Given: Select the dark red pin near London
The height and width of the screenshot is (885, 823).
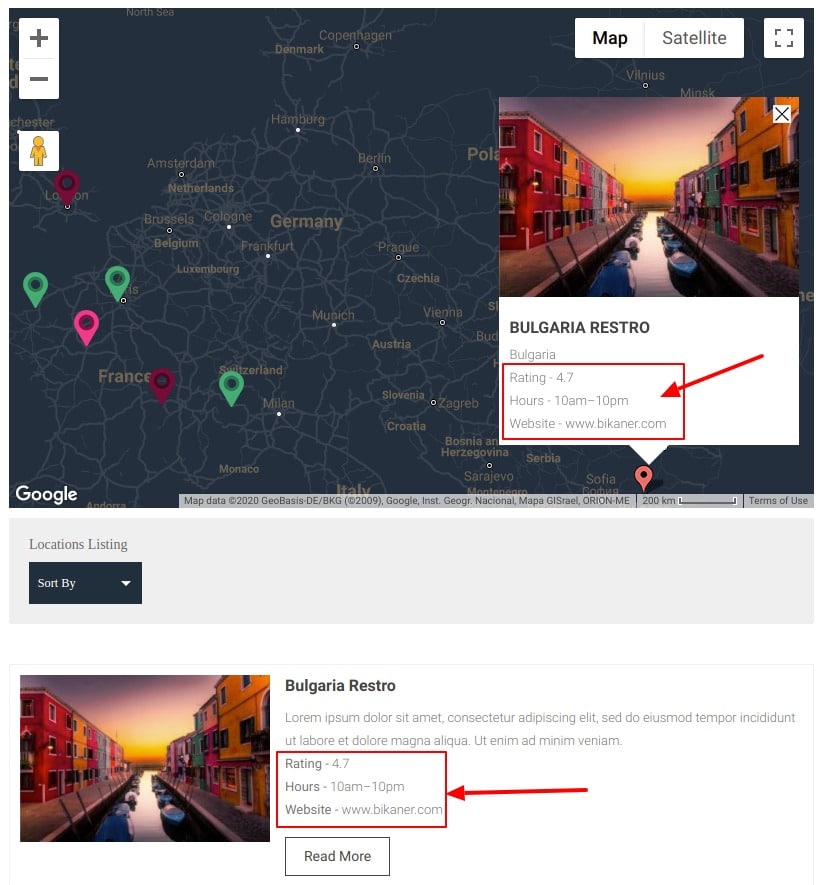Looking at the screenshot, I should (67, 185).
